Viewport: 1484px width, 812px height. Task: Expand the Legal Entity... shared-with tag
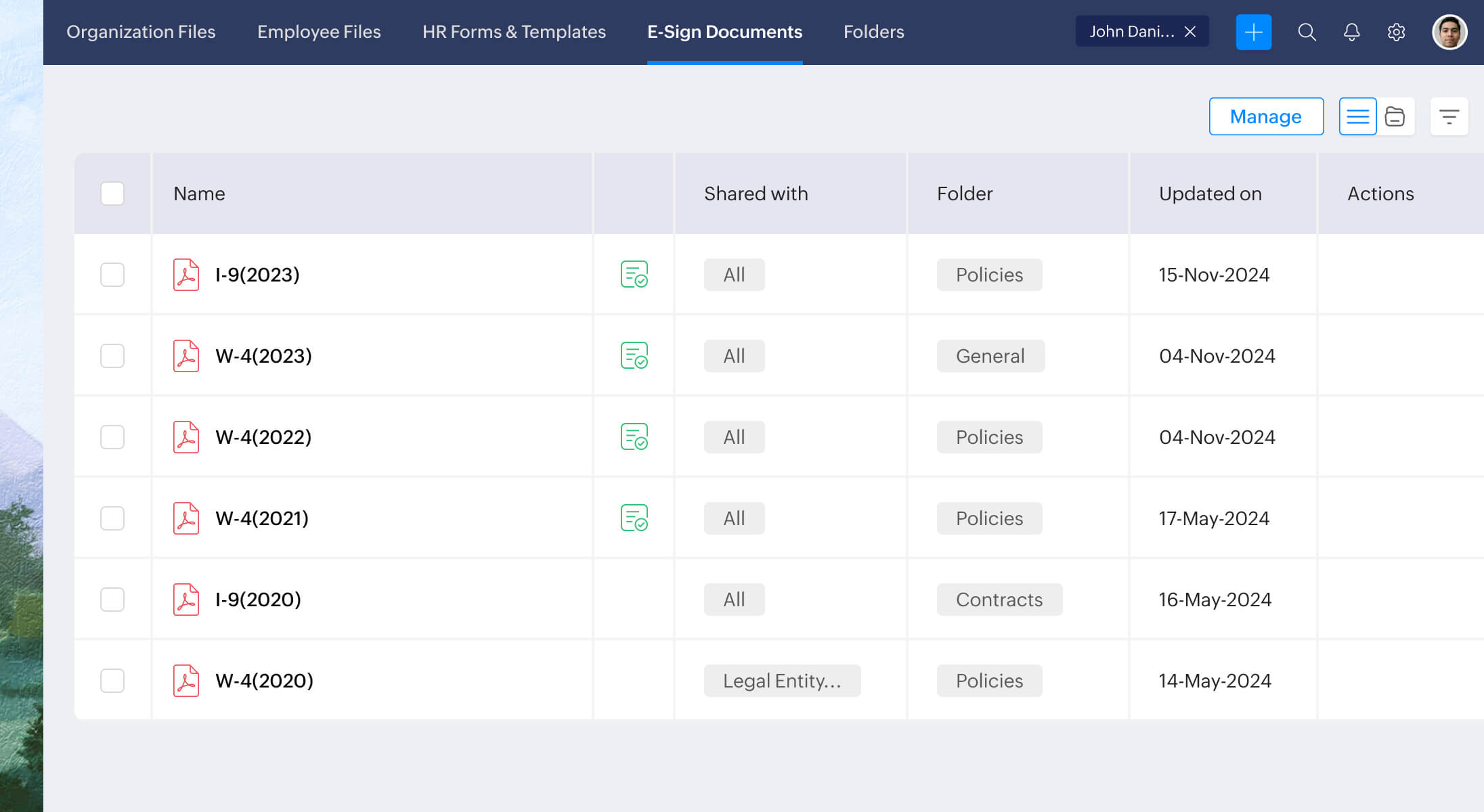click(x=782, y=680)
